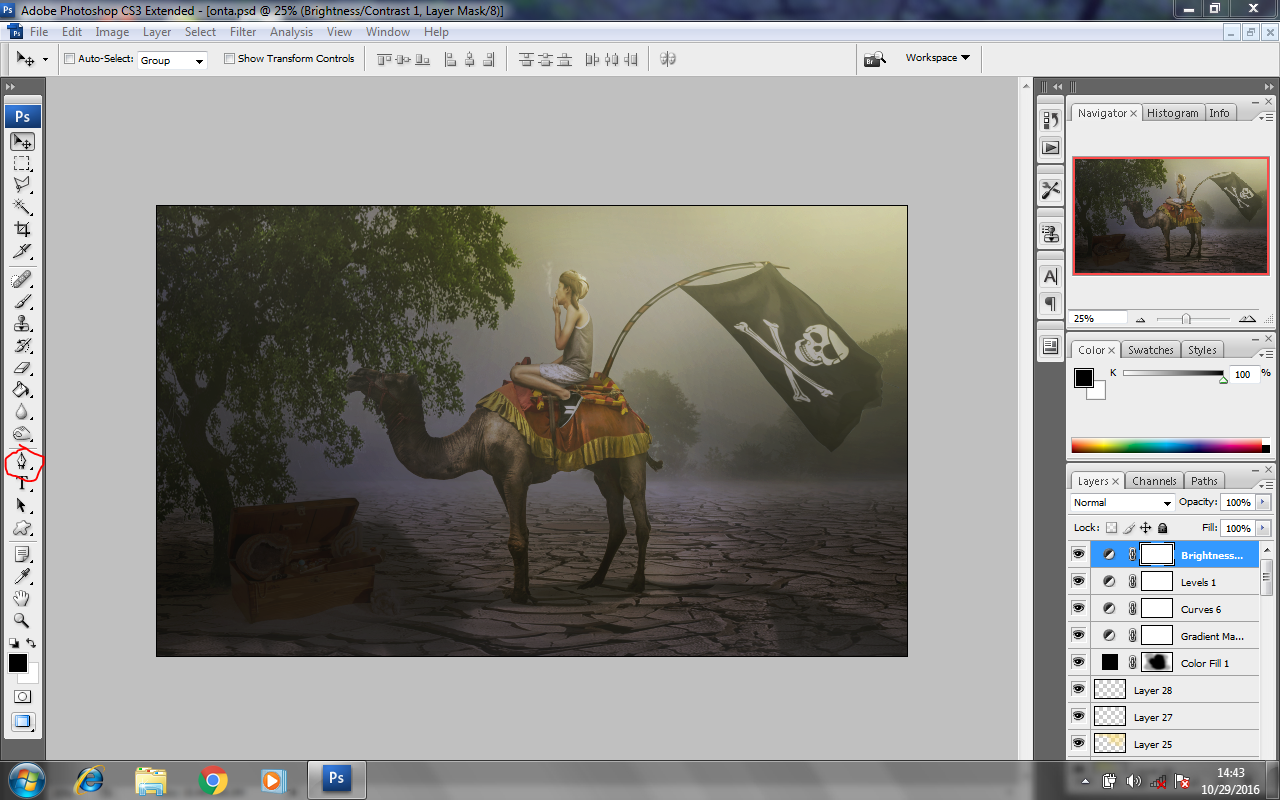This screenshot has height=800, width=1280.
Task: Open Google Chrome from the taskbar
Action: (215, 779)
